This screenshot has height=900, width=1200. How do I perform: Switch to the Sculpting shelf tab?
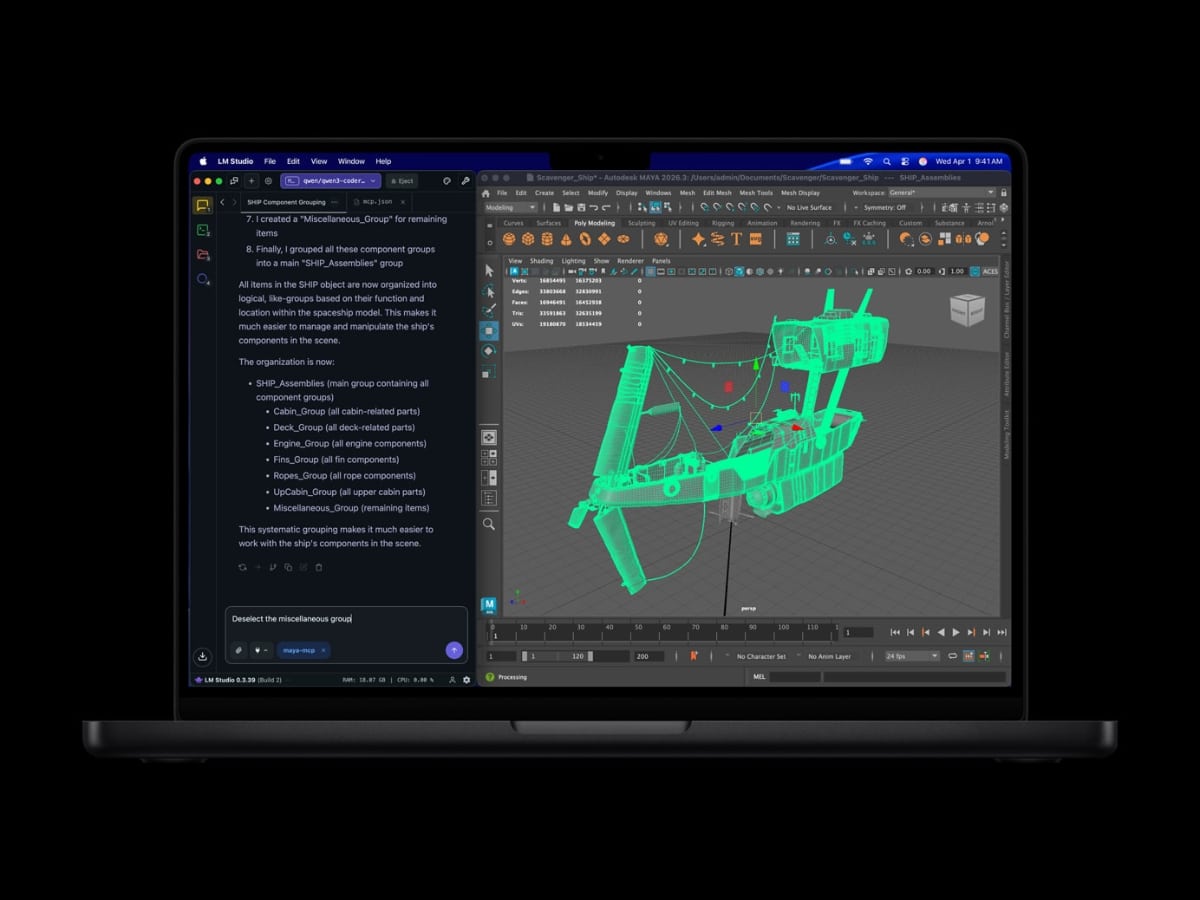coord(641,223)
